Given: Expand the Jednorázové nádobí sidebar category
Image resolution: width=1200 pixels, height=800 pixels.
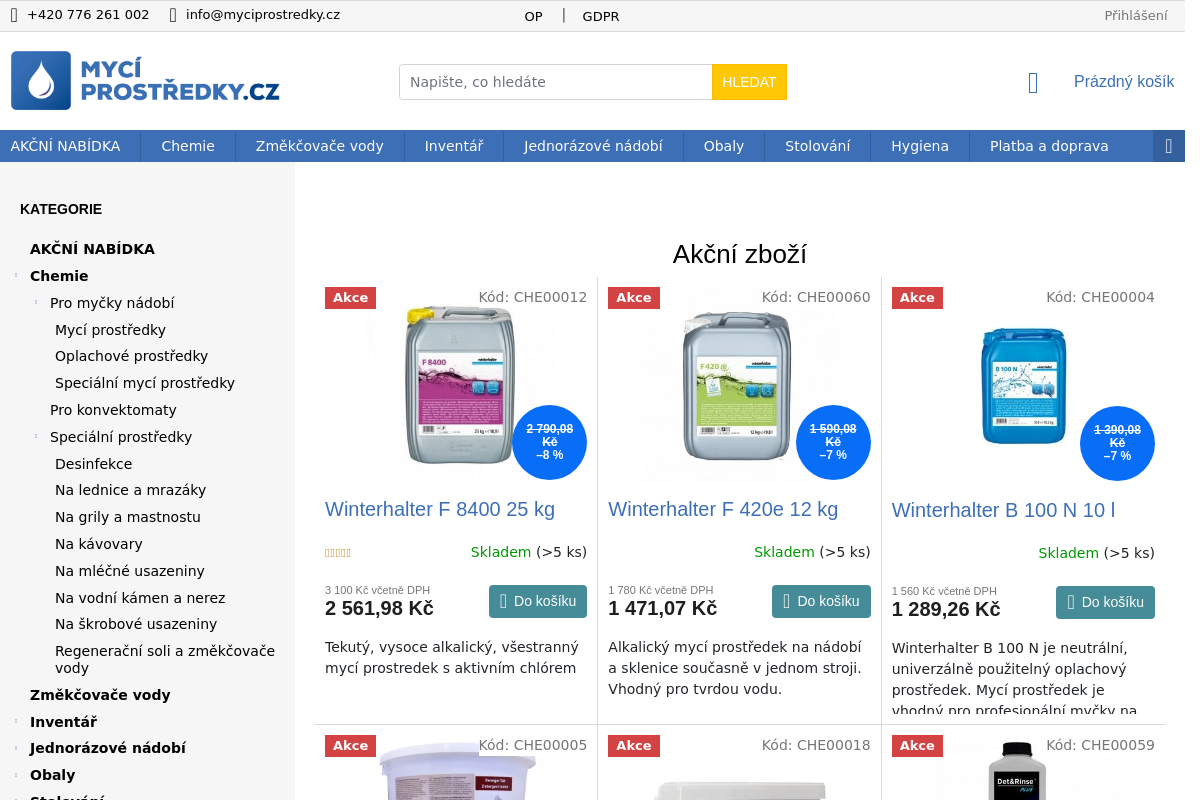Looking at the screenshot, I should click(x=16, y=748).
